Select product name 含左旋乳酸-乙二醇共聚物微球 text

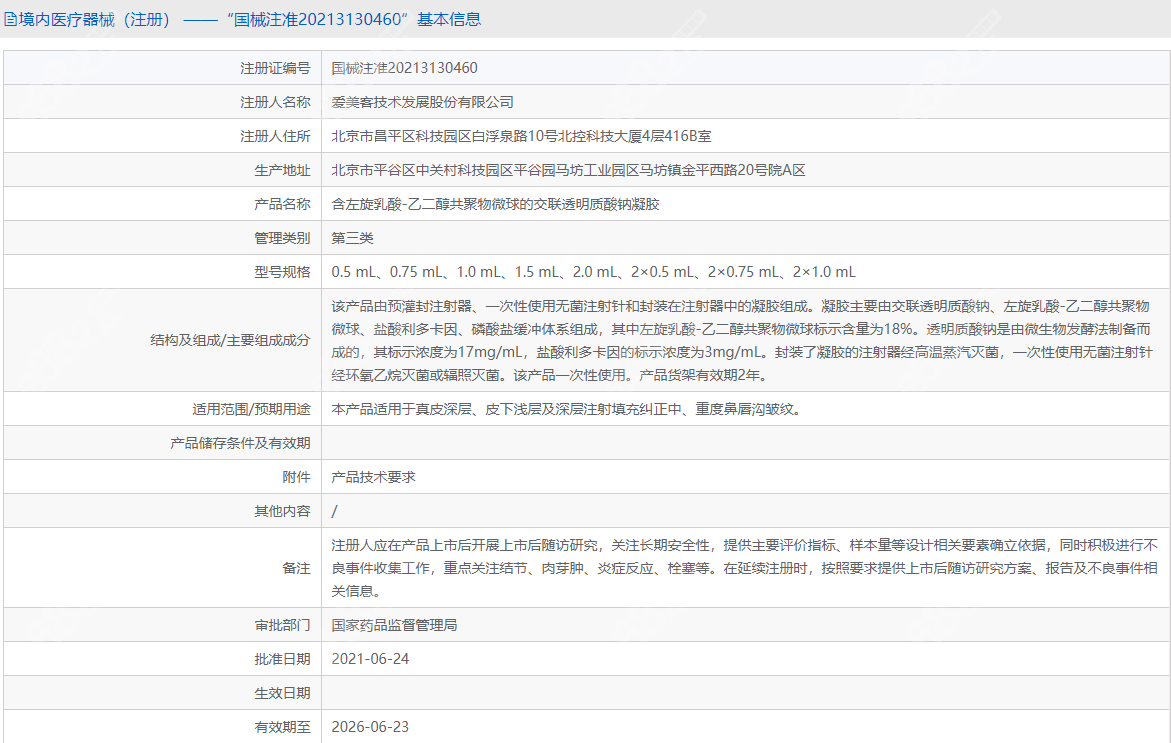click(x=496, y=204)
